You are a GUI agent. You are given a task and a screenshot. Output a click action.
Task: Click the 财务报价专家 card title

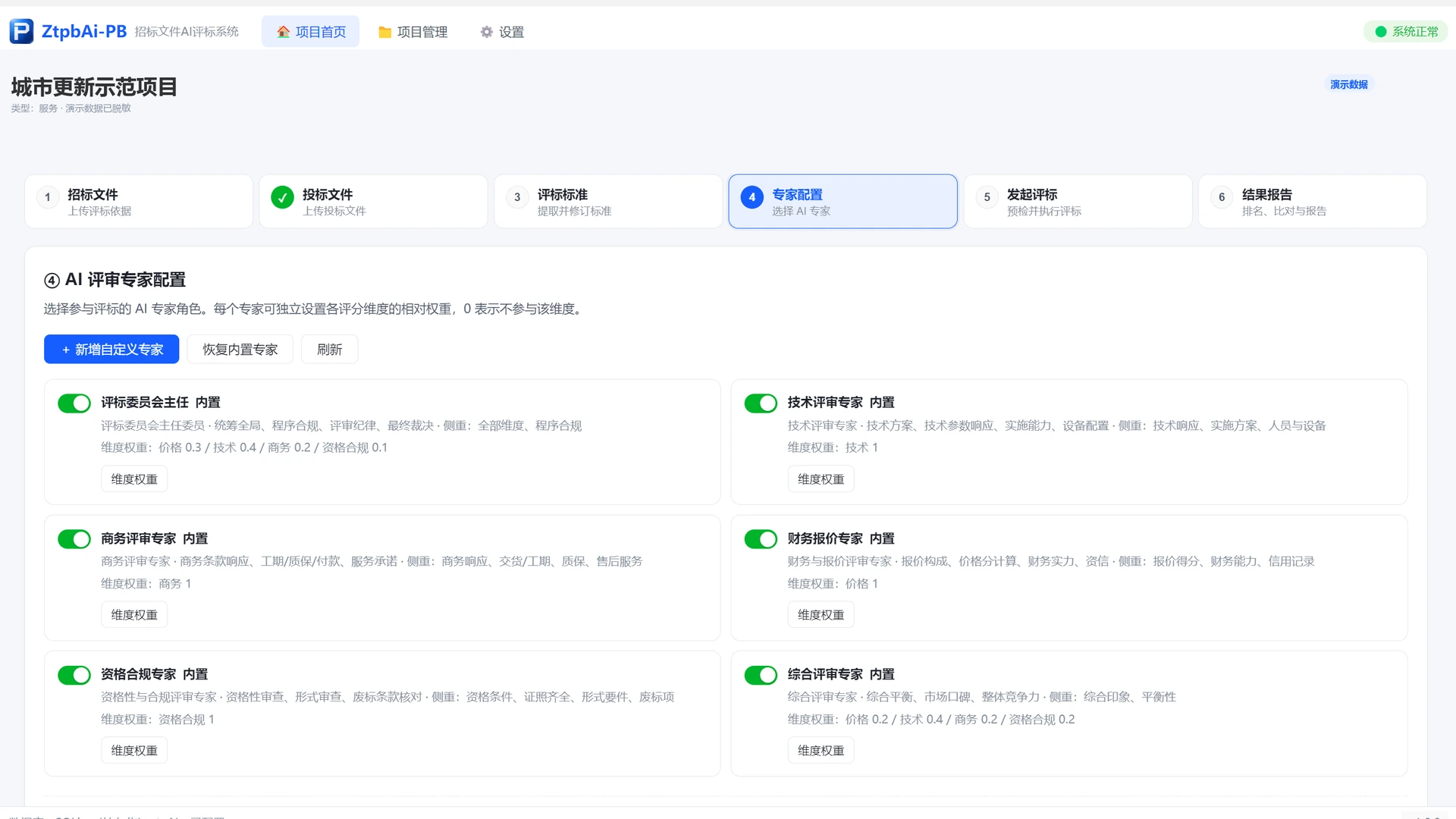[825, 539]
